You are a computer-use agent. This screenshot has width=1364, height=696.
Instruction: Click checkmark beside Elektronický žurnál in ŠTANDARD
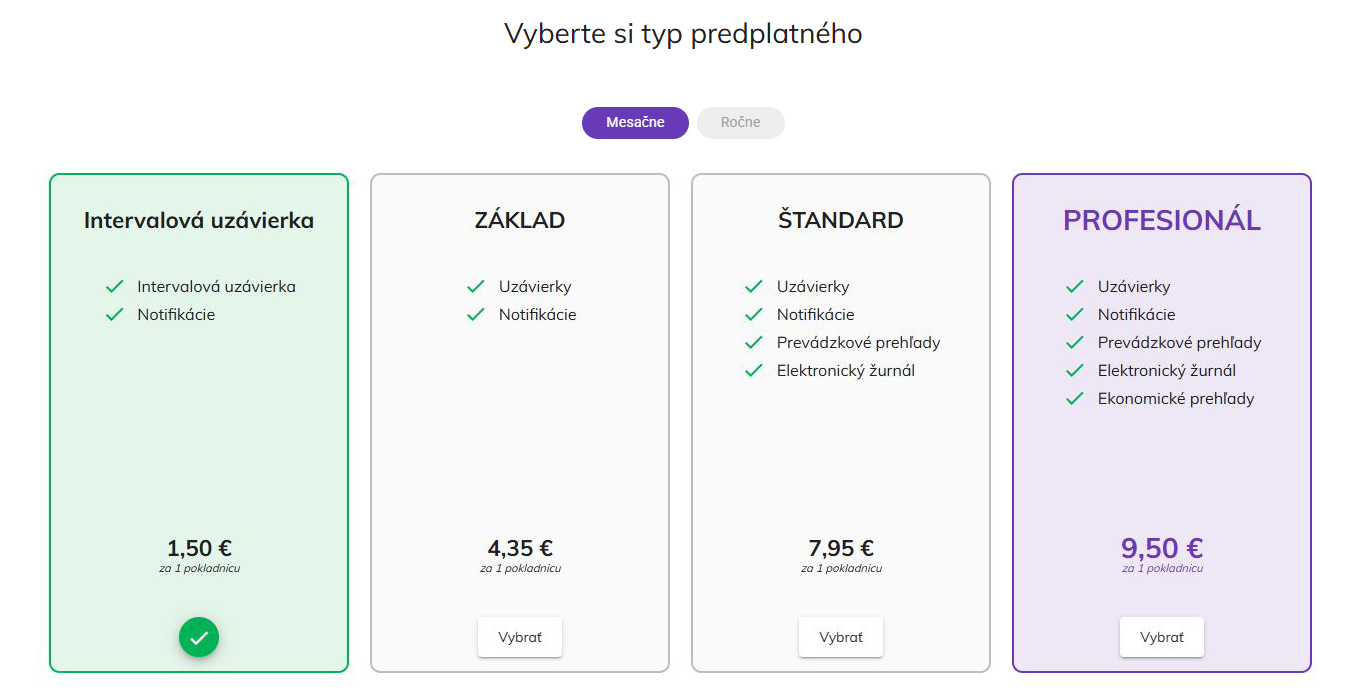[754, 371]
